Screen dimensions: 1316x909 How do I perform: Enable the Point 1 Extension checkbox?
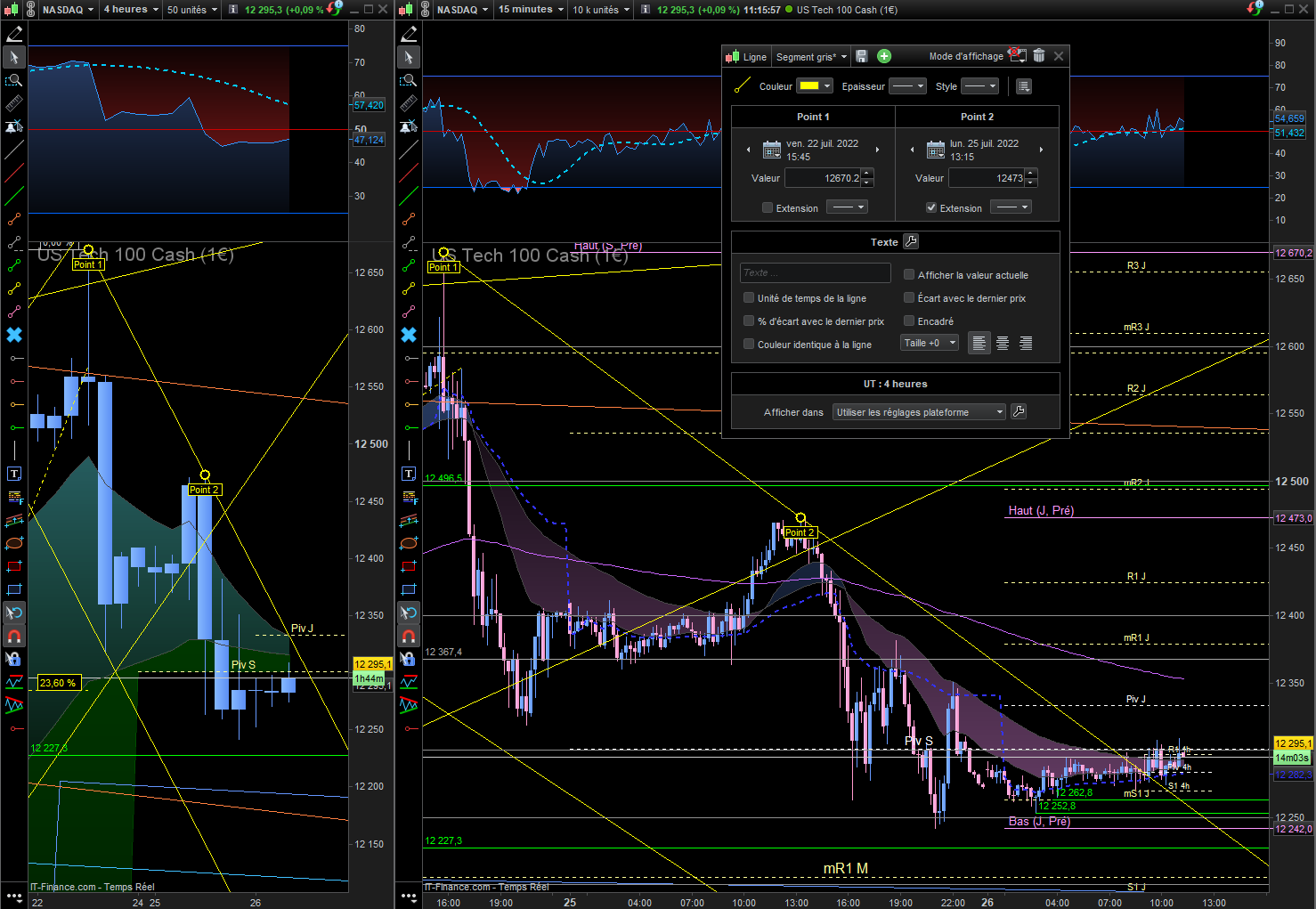point(768,207)
